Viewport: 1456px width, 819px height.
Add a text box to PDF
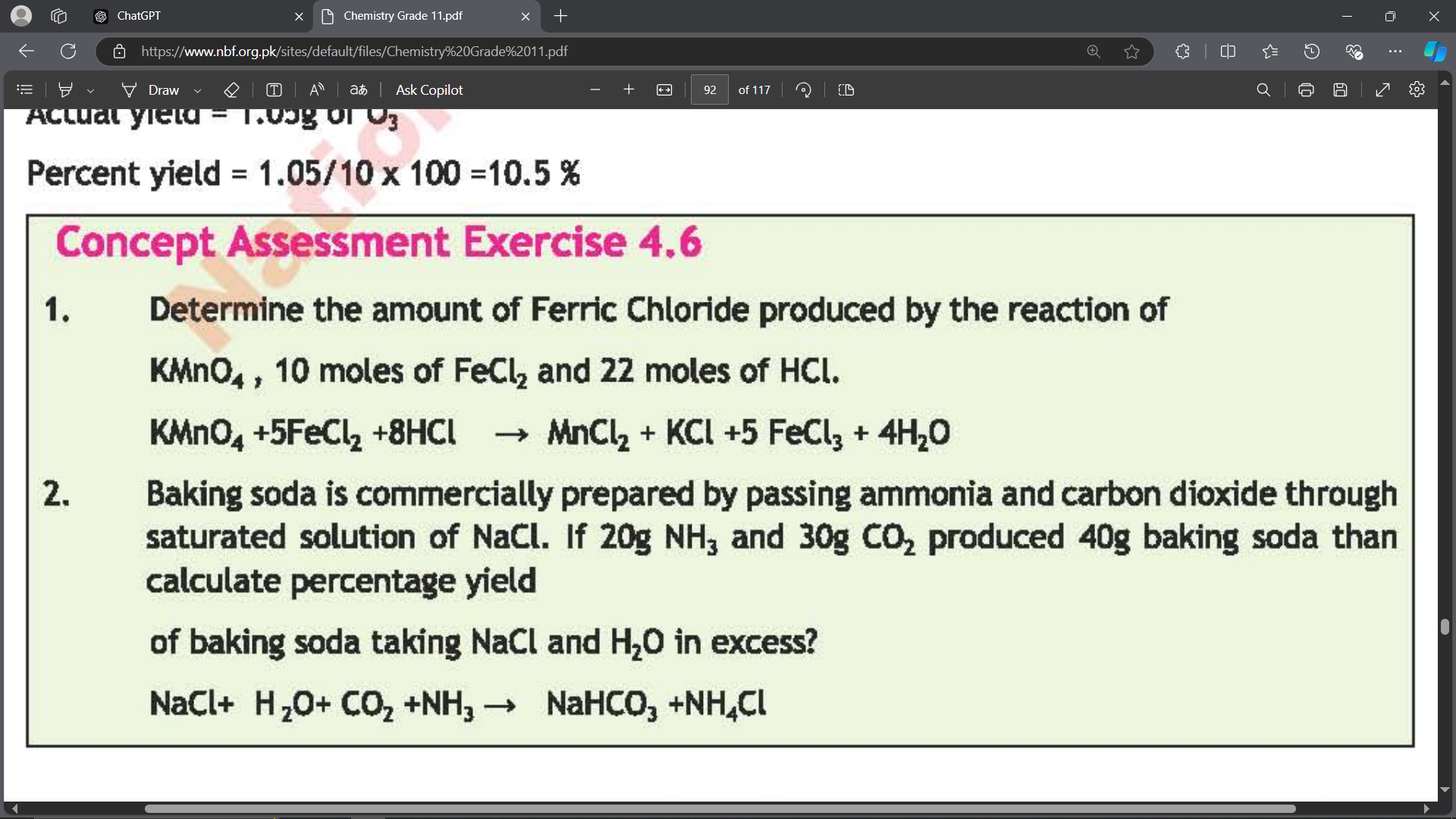click(275, 89)
